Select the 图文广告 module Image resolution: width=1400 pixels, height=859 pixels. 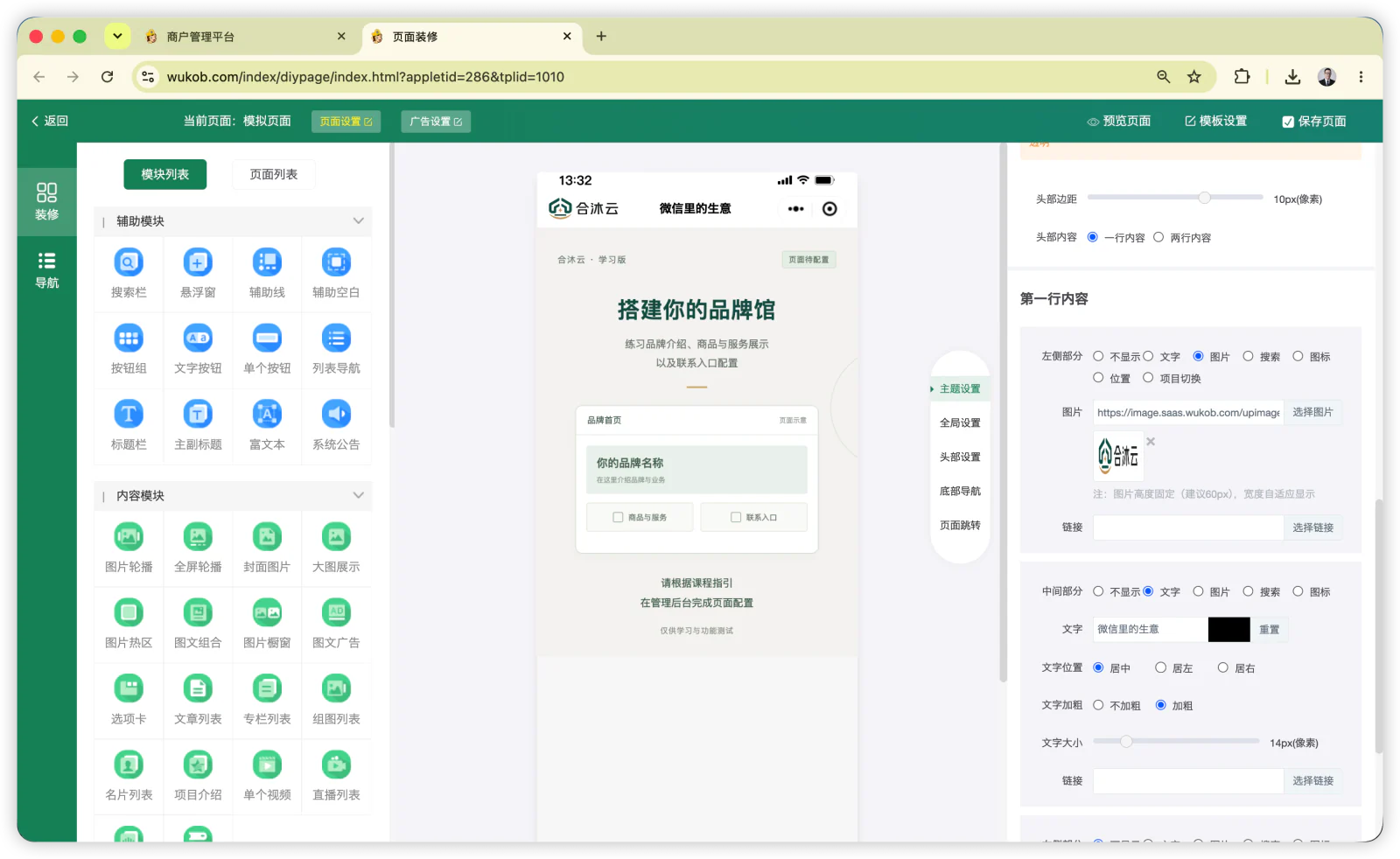tap(336, 625)
